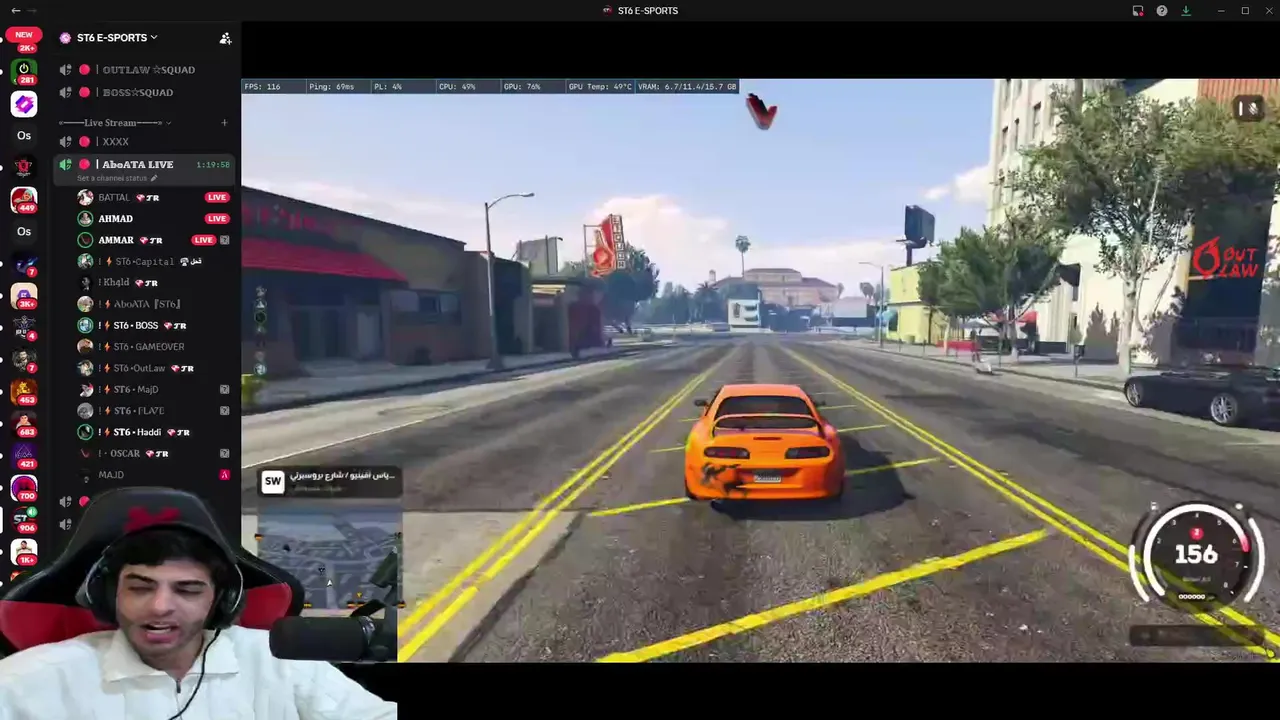
Task: Open the server icon with 683 badge
Action: click(24, 424)
